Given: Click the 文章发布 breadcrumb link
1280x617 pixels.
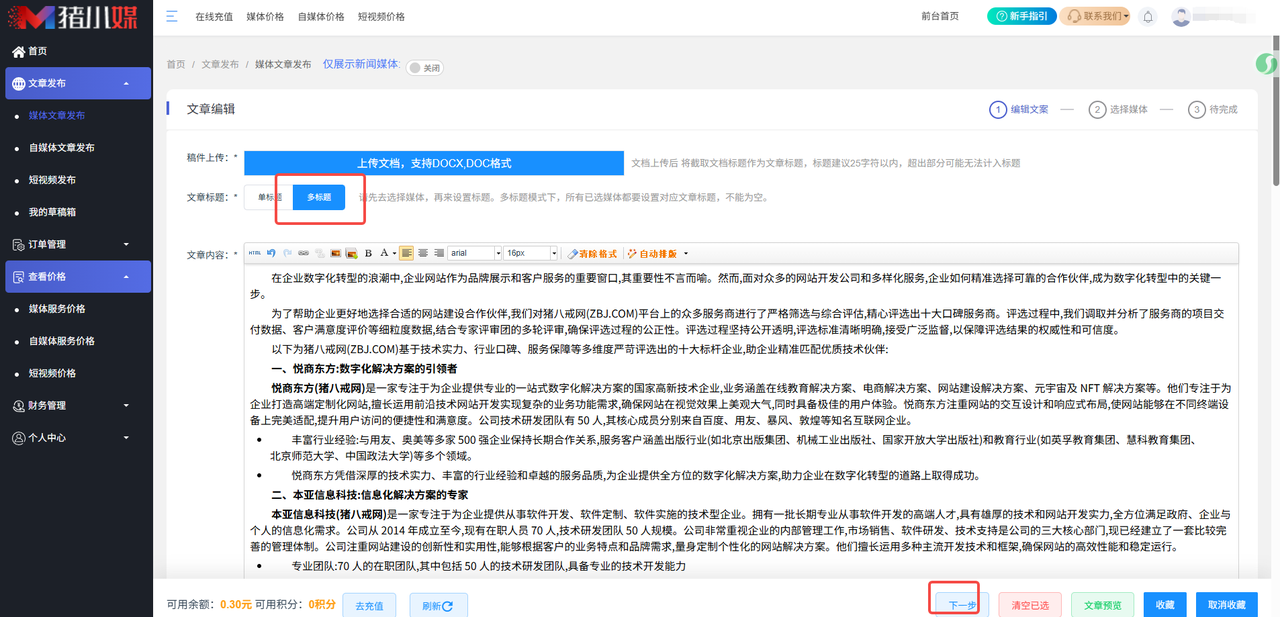Looking at the screenshot, I should point(220,64).
